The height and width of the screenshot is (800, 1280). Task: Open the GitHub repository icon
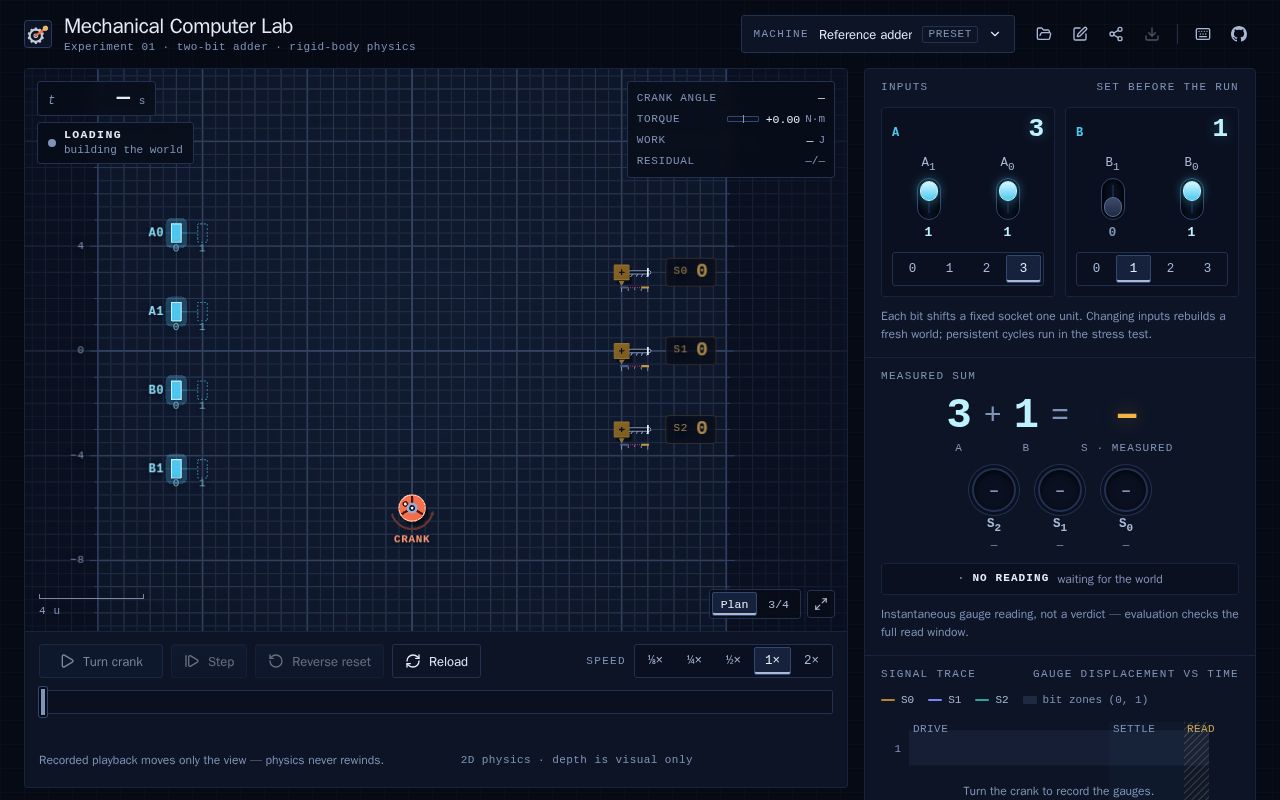tap(1239, 34)
